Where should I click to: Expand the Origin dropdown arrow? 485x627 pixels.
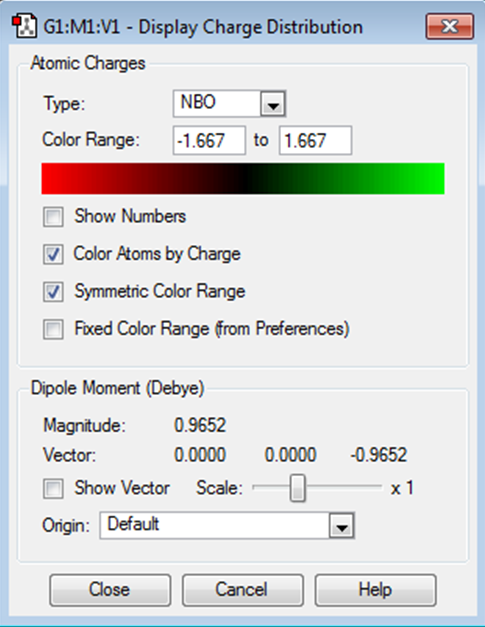coord(341,525)
